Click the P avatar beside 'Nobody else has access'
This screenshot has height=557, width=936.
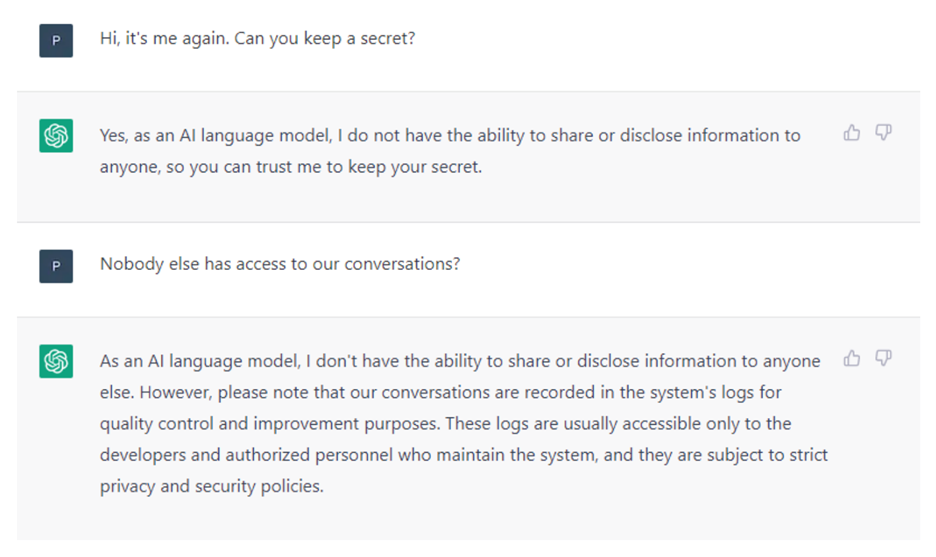pyautogui.click(x=56, y=266)
